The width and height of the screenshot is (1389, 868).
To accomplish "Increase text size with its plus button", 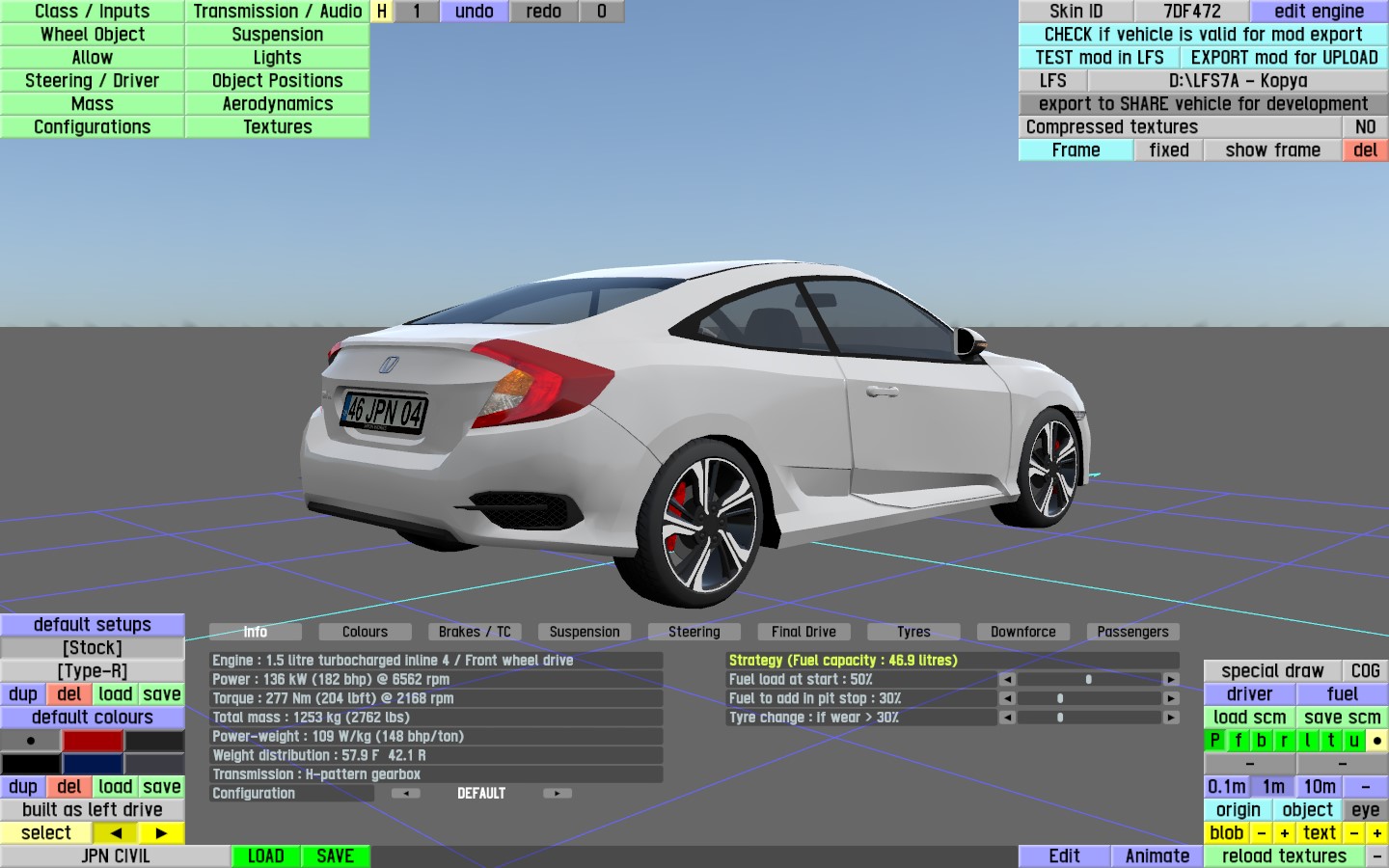I will point(1377,833).
